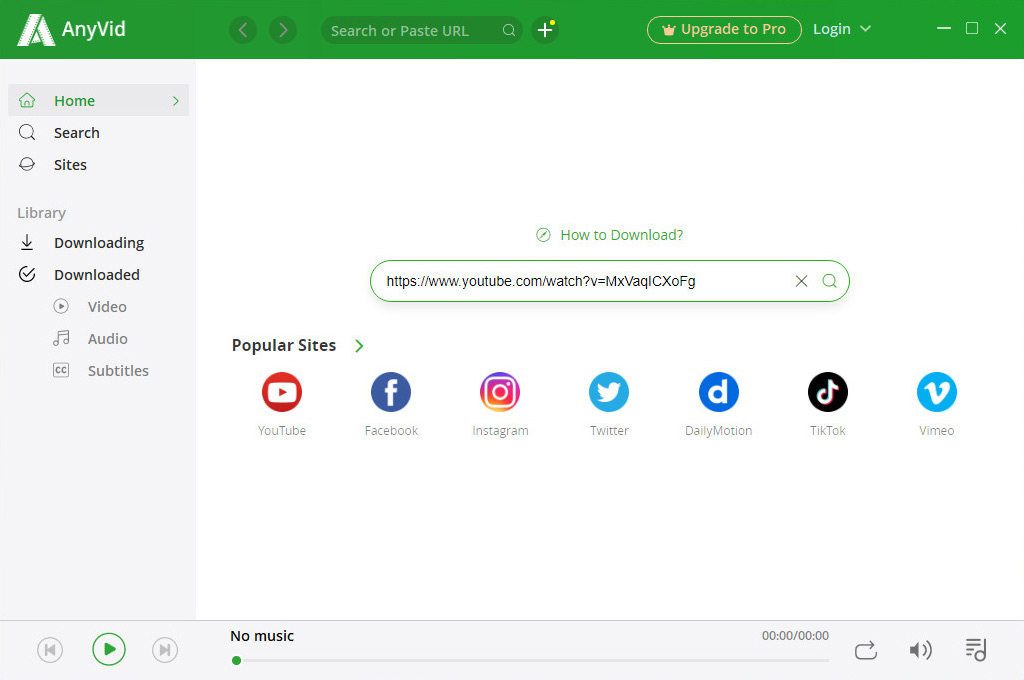Open the YouTube site icon
This screenshot has height=680, width=1024.
pyautogui.click(x=282, y=392)
